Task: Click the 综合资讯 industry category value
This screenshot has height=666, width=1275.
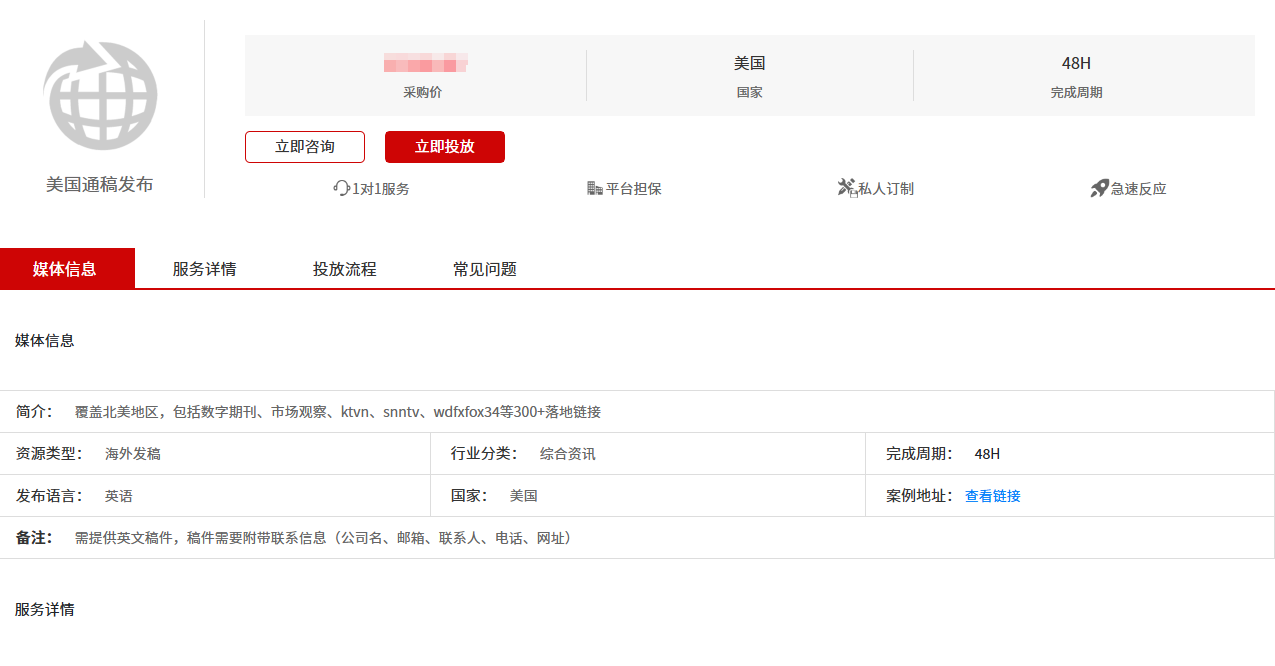Action: pos(567,454)
